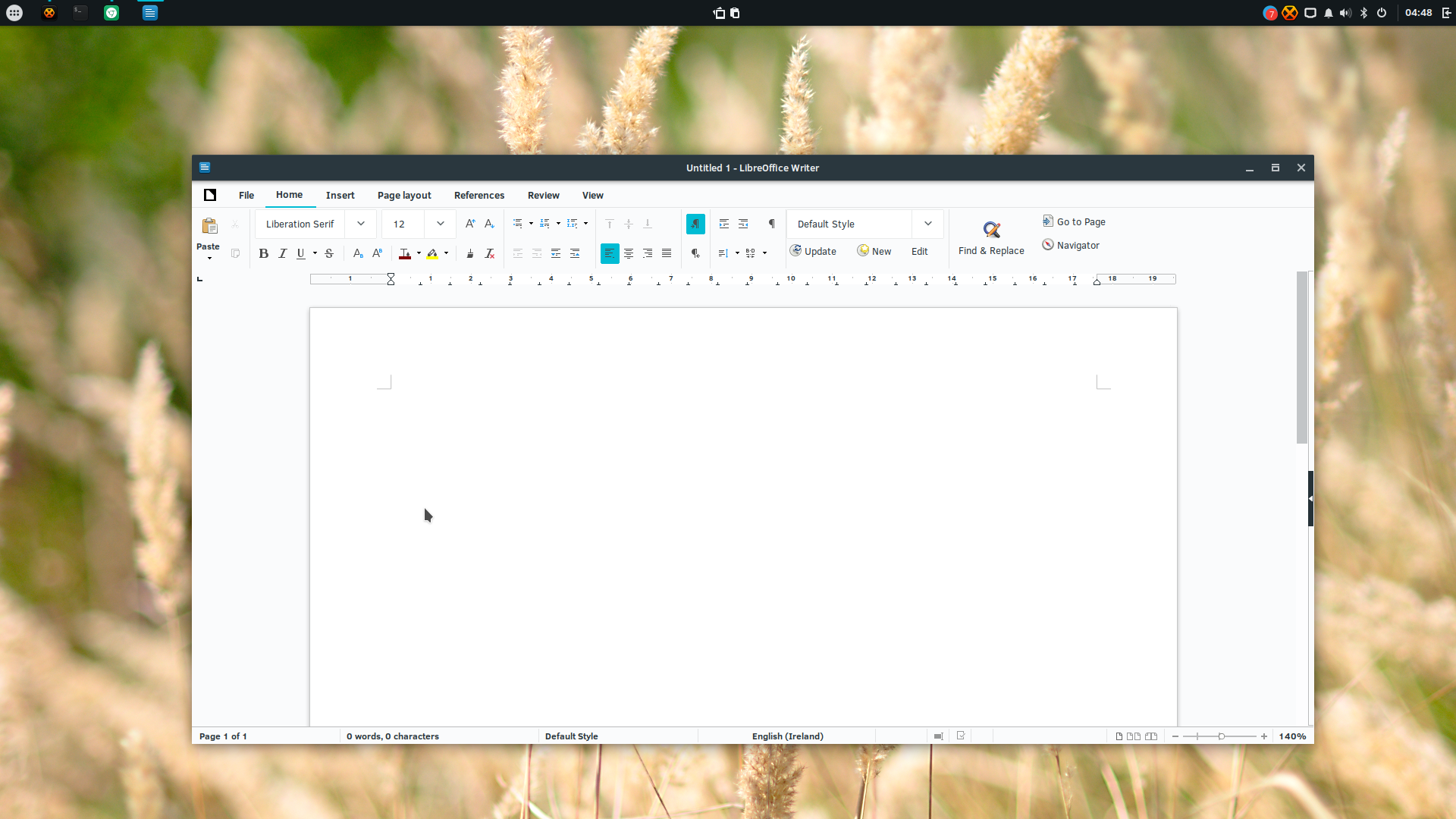Image resolution: width=1456 pixels, height=819 pixels.
Task: Expand the paragraph style dropdown
Action: 928,224
